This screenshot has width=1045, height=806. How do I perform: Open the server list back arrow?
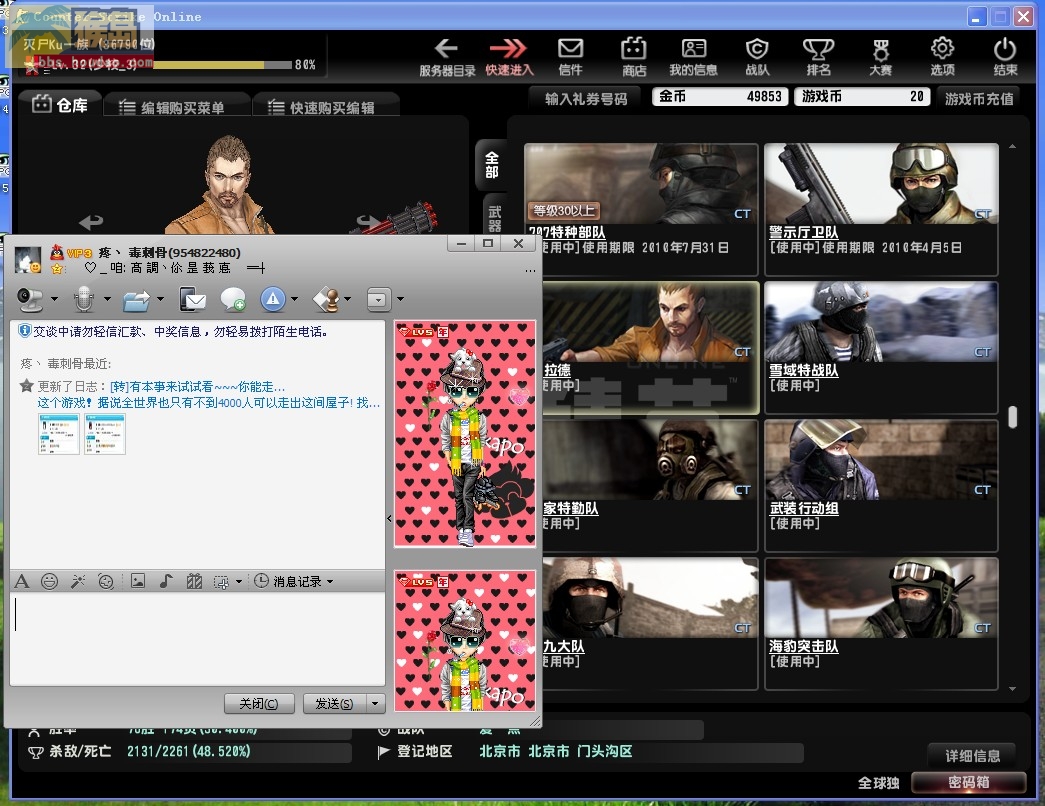[x=446, y=49]
